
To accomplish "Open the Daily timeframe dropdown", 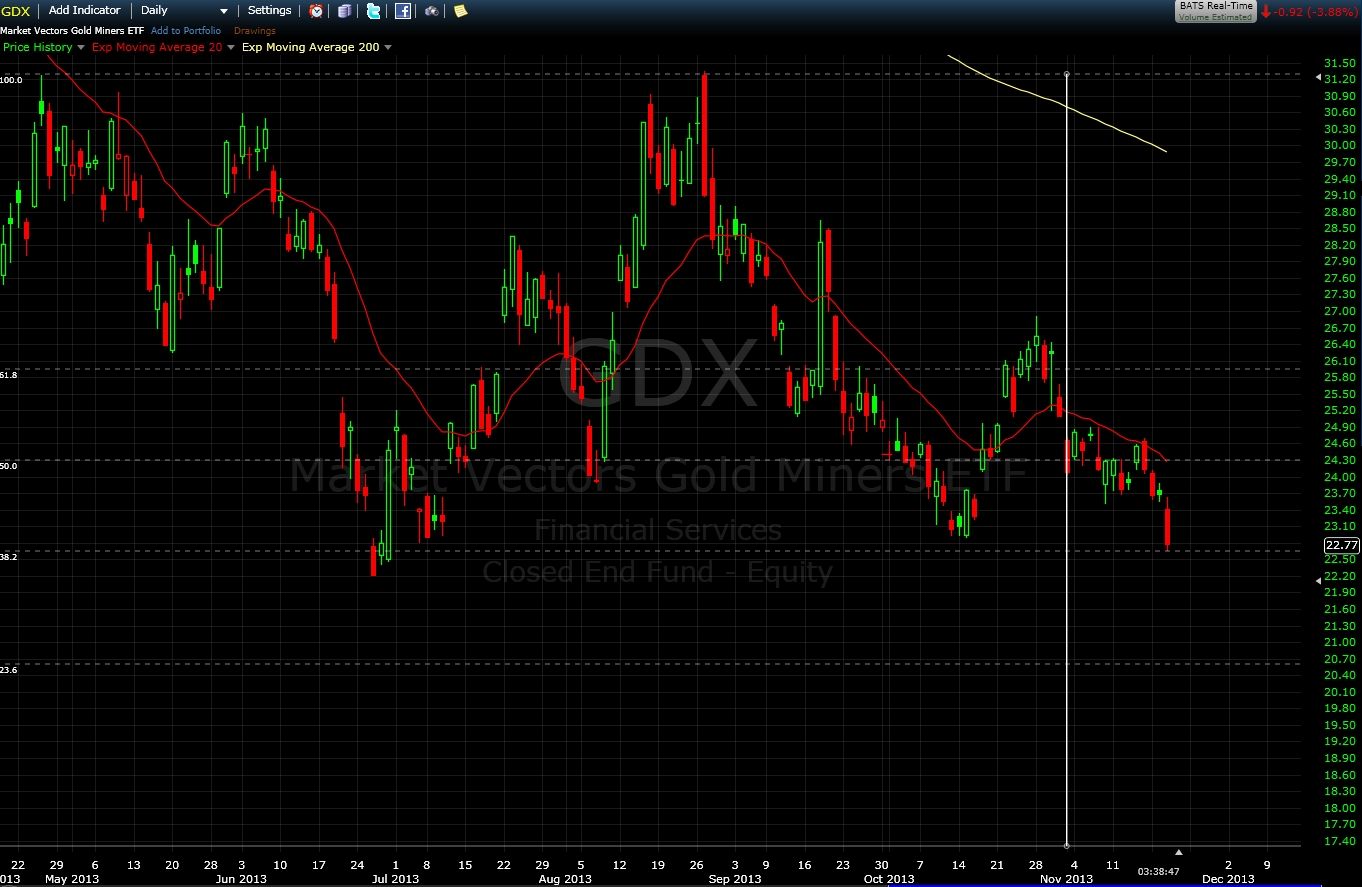I will pyautogui.click(x=185, y=10).
